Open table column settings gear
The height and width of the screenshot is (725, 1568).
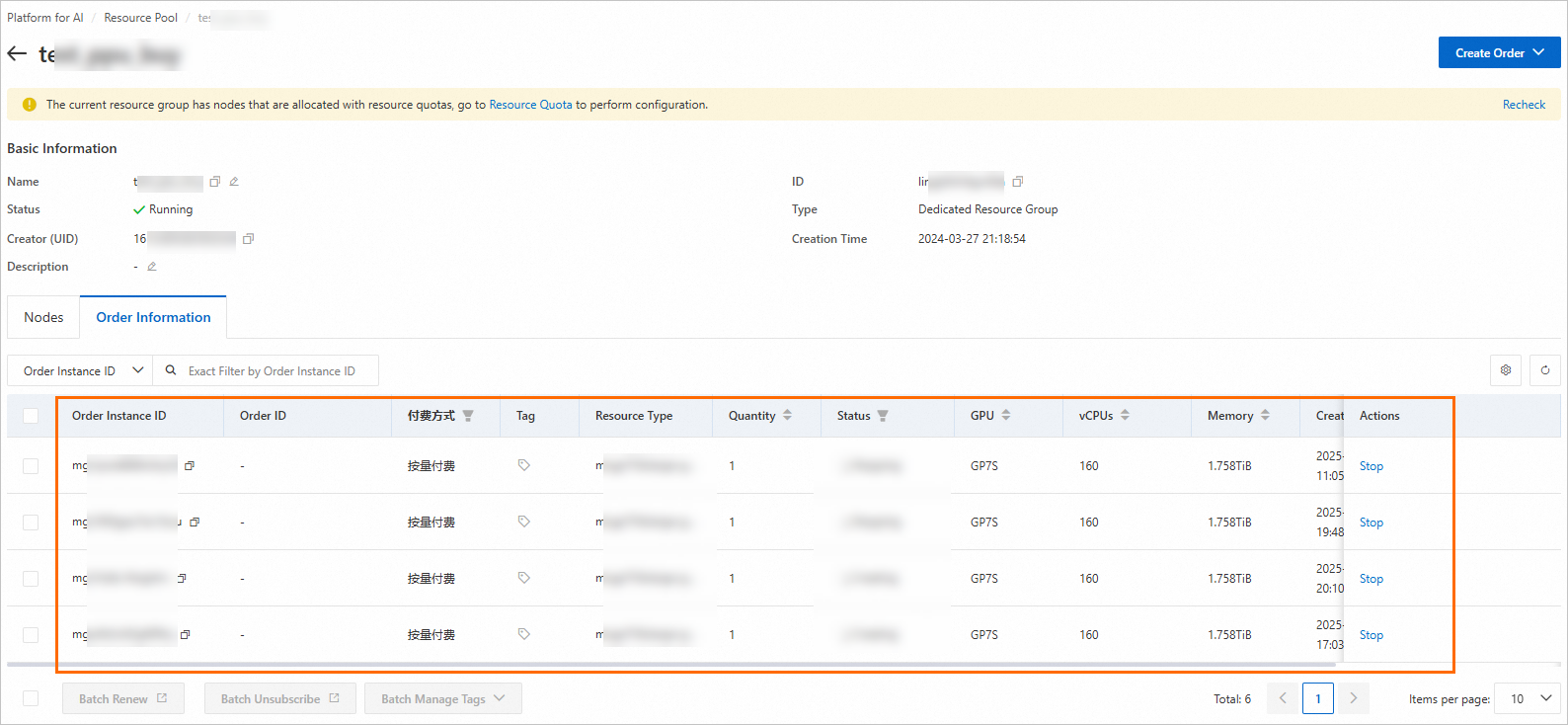1506,370
